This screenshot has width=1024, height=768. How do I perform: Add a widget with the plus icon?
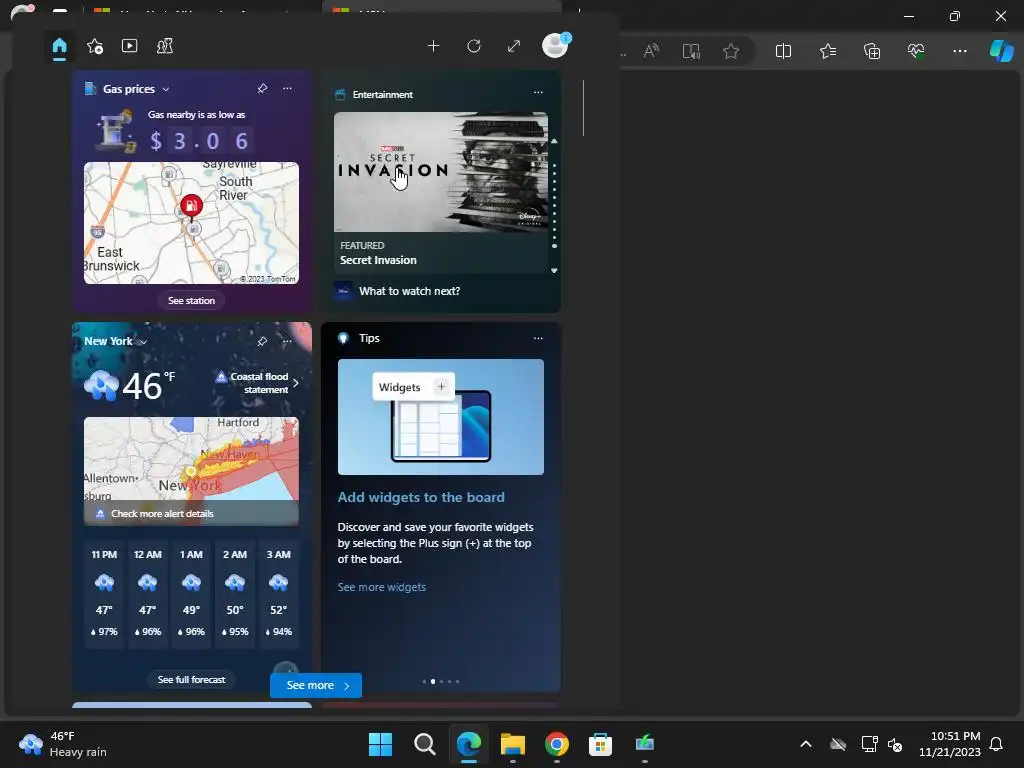pos(433,46)
